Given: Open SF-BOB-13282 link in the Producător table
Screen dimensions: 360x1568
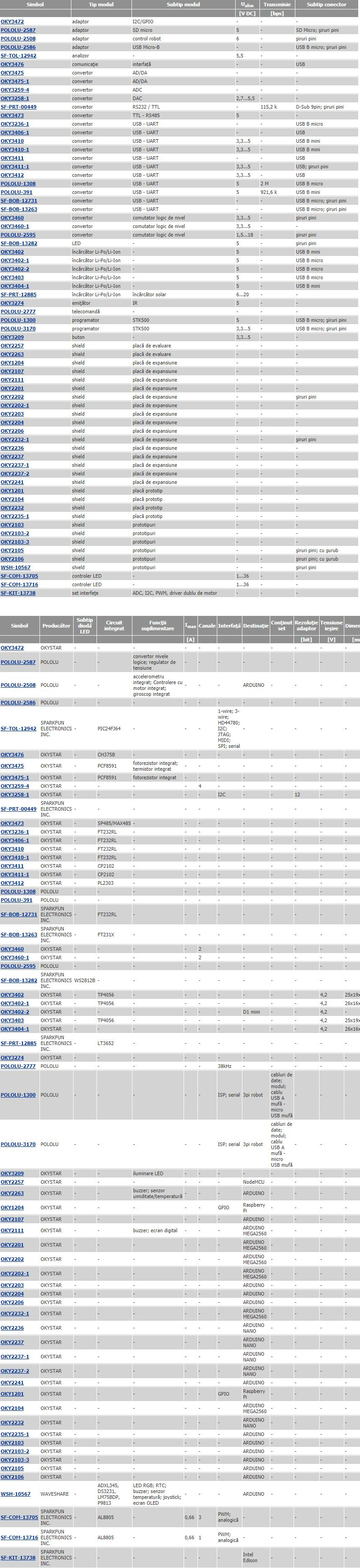Looking at the screenshot, I should 19,980.
